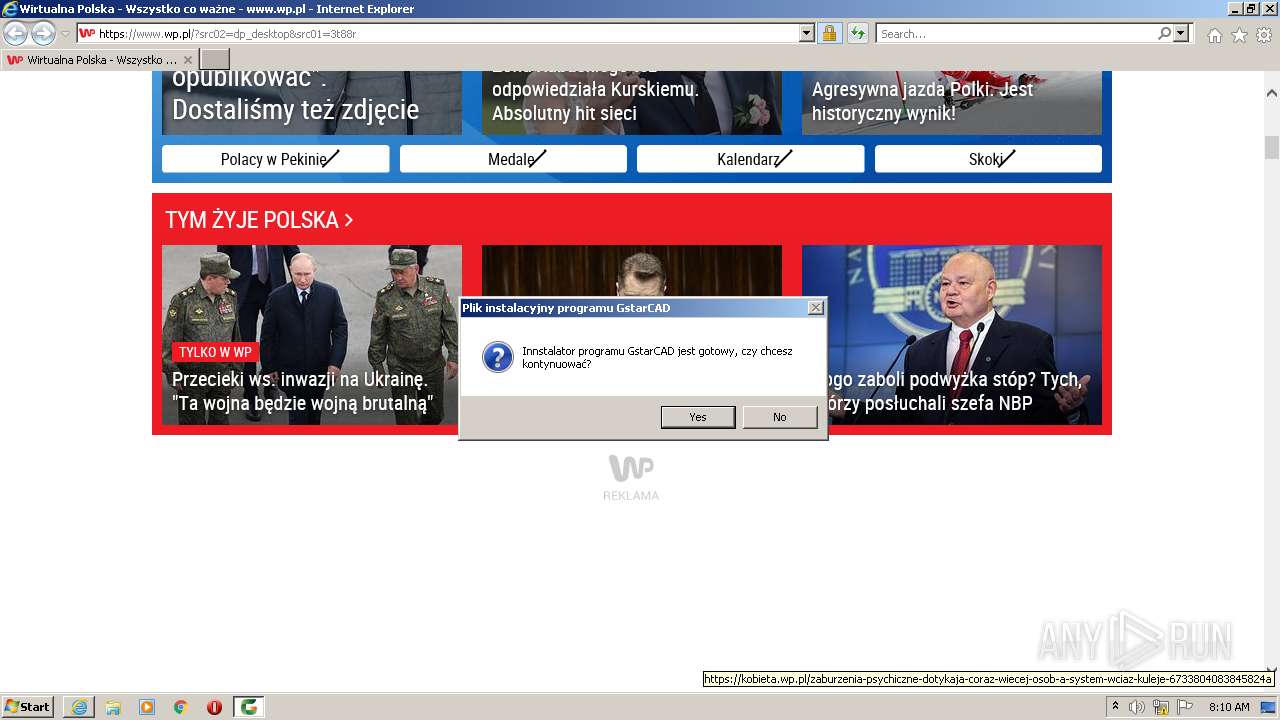The height and width of the screenshot is (720, 1280).
Task: Open the Agresywna jazda Polki article
Action: point(952,101)
